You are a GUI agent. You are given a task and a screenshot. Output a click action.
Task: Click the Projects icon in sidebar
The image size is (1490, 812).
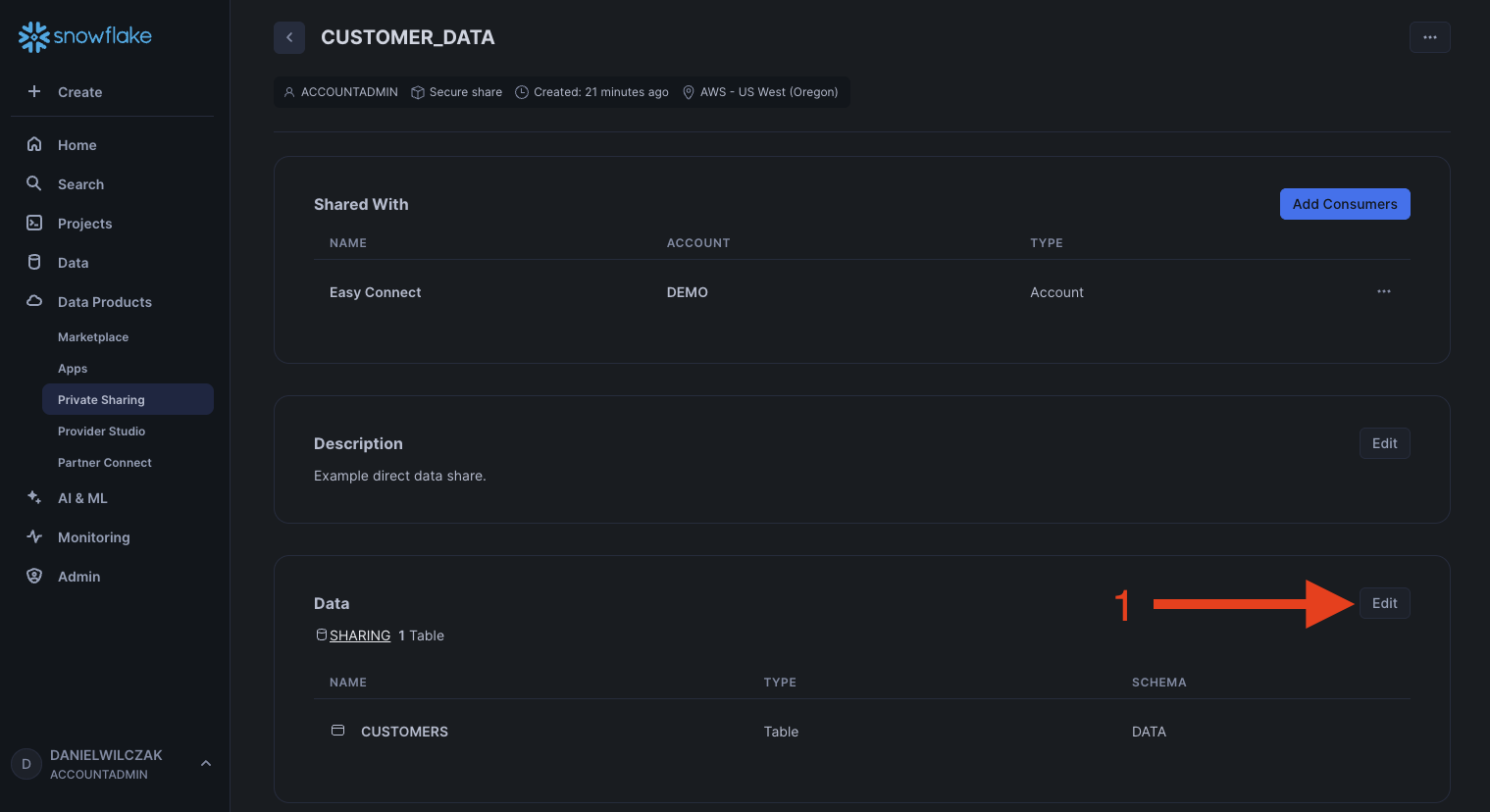click(x=34, y=223)
